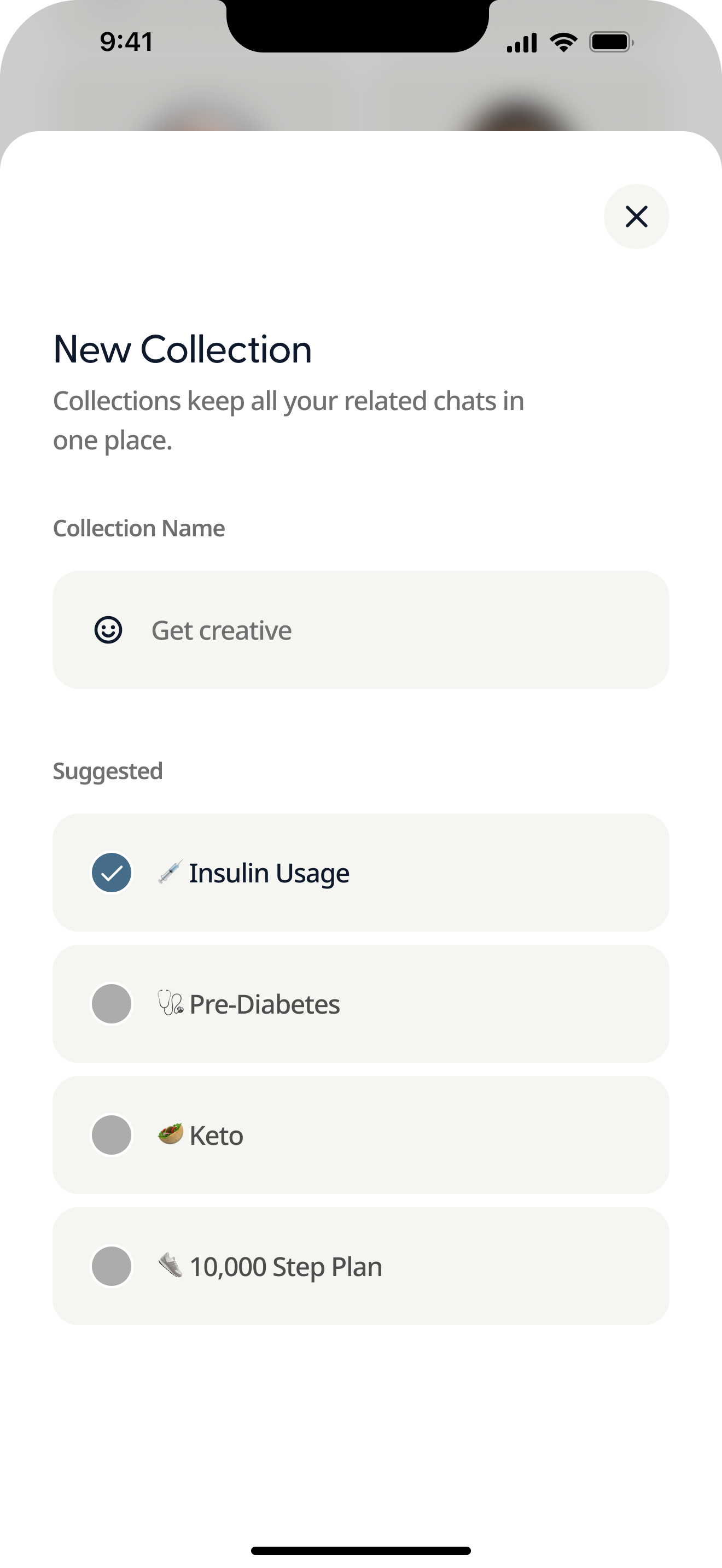Tap the battery icon in status bar
The image size is (722, 1568).
point(612,43)
